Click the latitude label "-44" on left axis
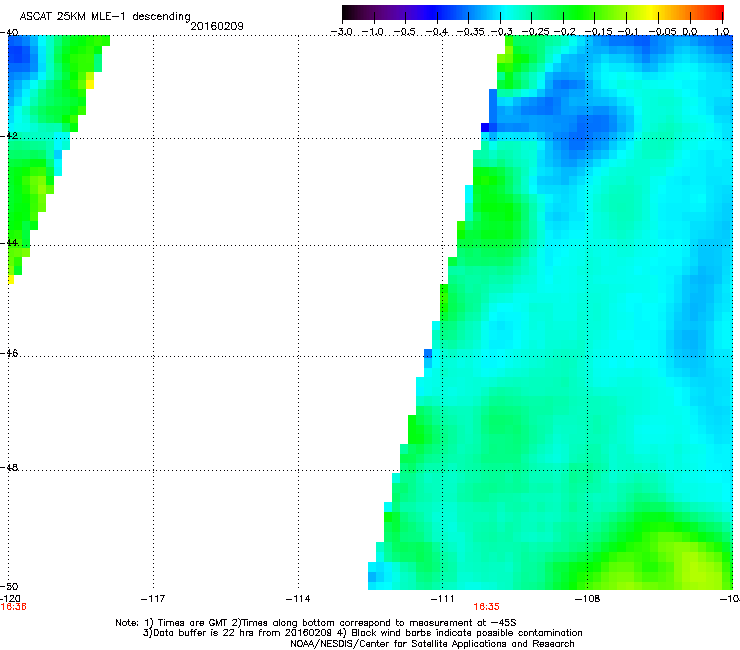 tap(9, 243)
